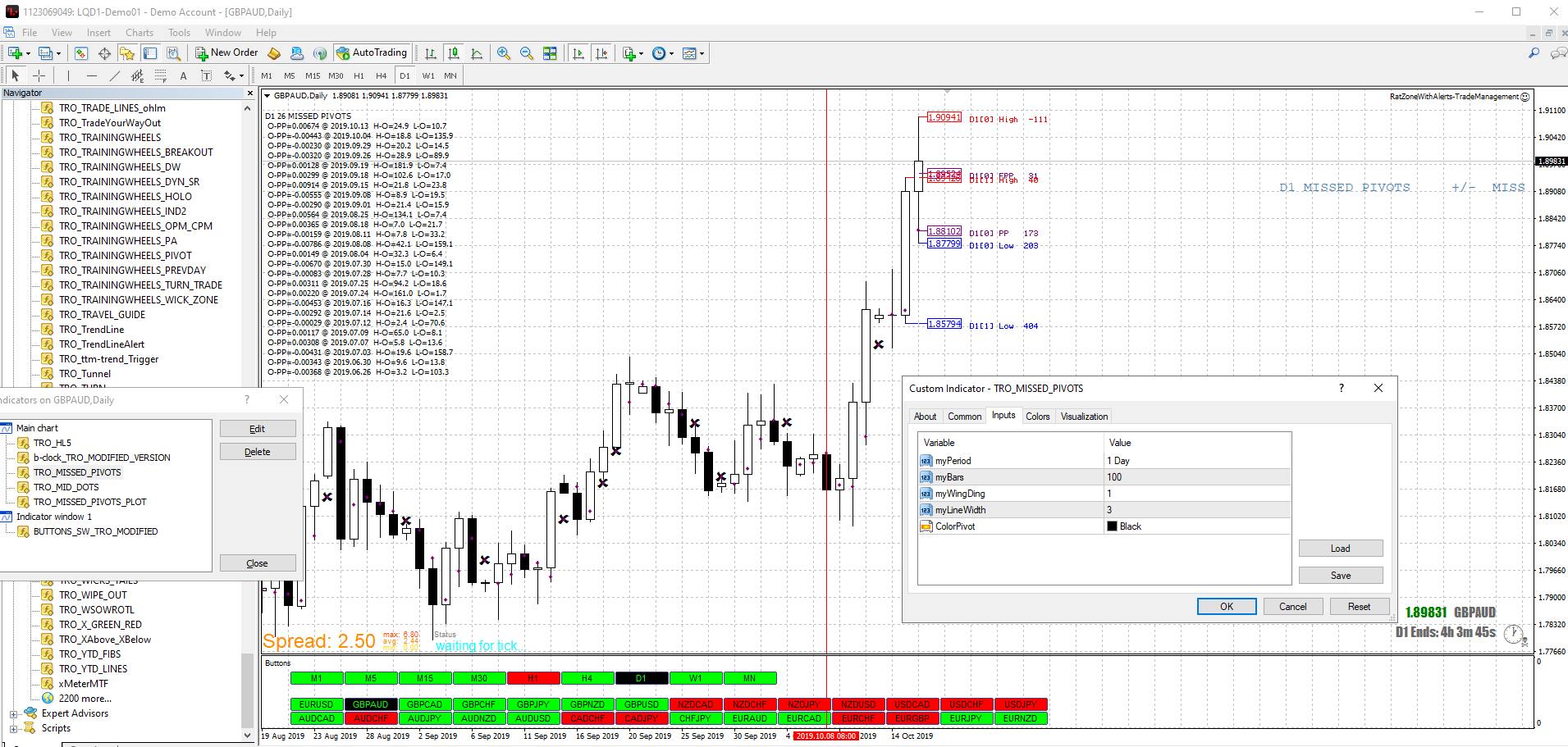Expand Scripts in the Navigator
The width and height of the screenshot is (1568, 747).
[x=13, y=728]
